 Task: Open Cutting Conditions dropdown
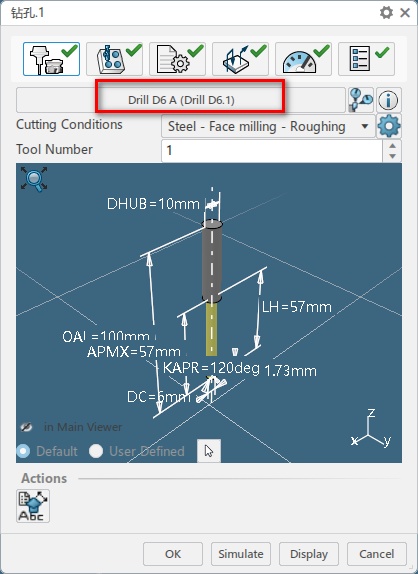click(268, 126)
